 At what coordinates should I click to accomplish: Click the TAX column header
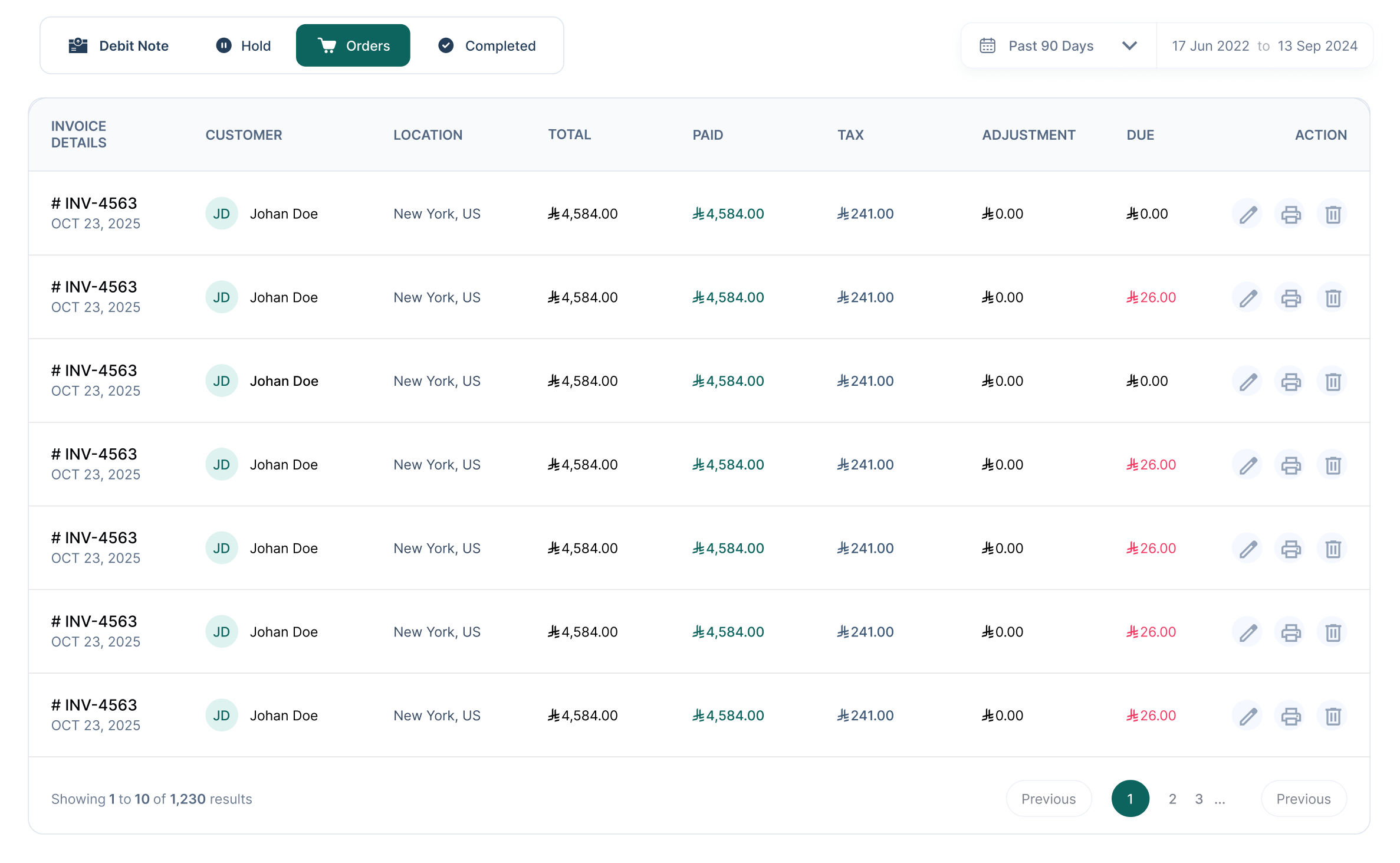pyautogui.click(x=850, y=135)
